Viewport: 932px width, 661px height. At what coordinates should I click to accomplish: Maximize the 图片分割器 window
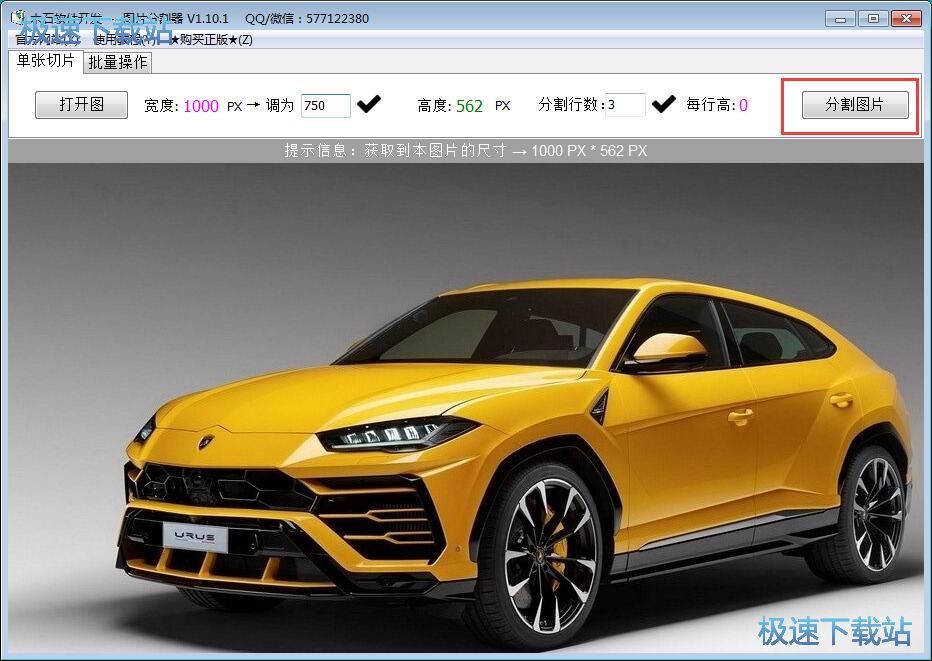coord(873,19)
